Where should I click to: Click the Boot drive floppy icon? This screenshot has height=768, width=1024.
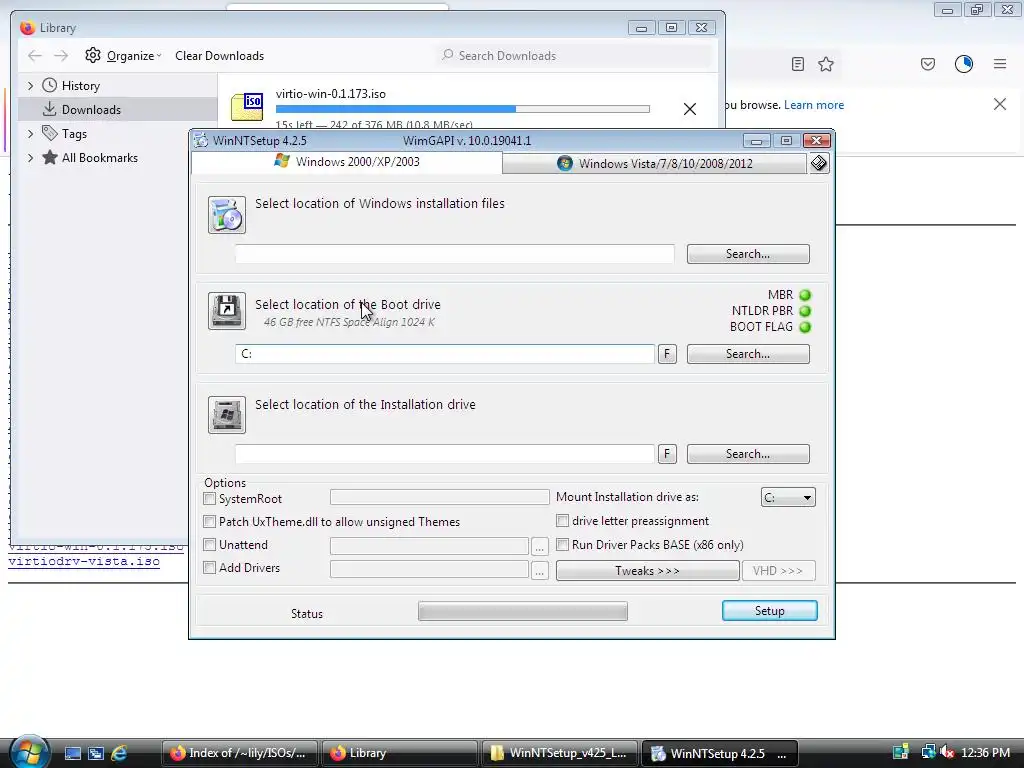click(227, 311)
